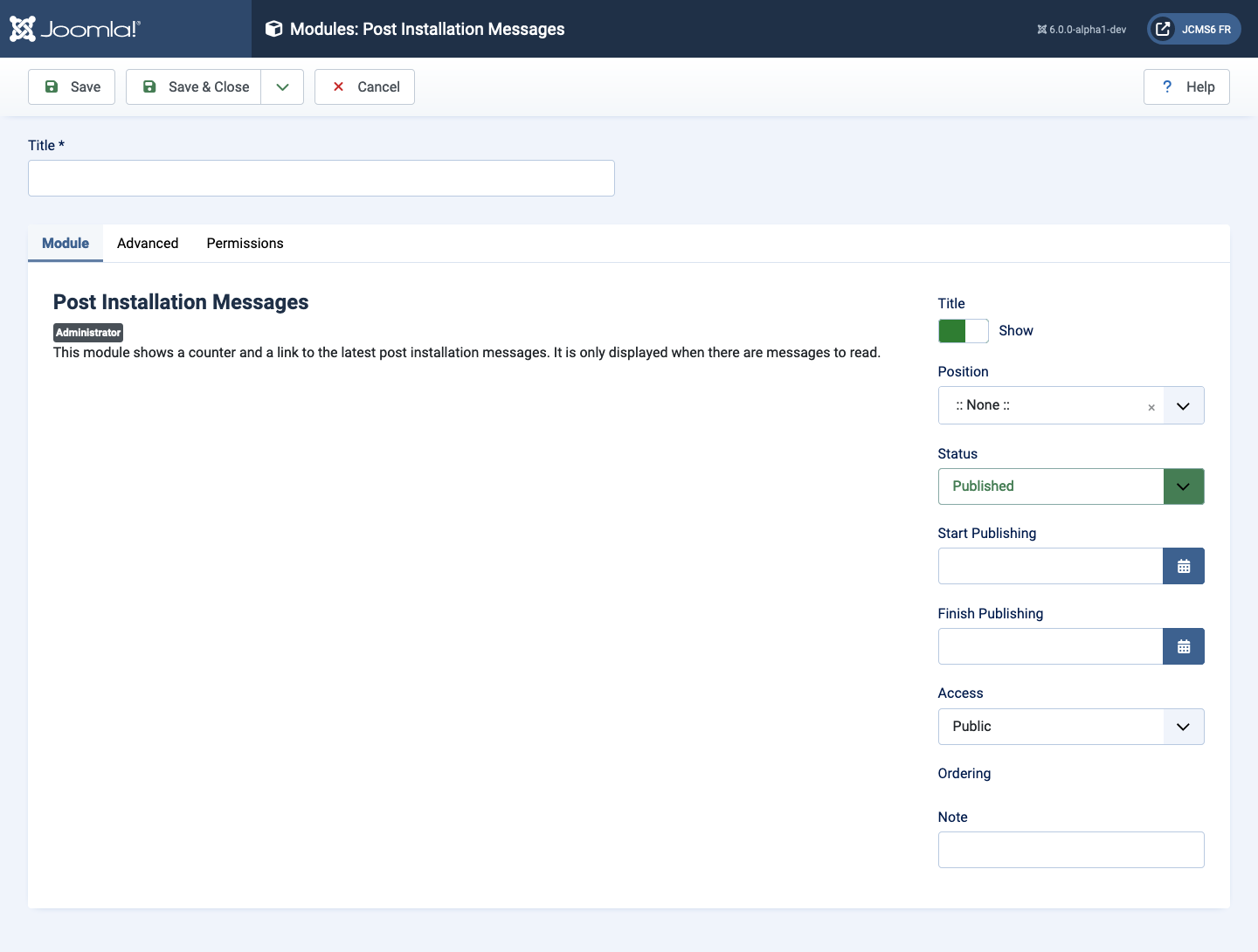This screenshot has height=952, width=1258.
Task: Click the Joomla logo
Action: pos(75,29)
